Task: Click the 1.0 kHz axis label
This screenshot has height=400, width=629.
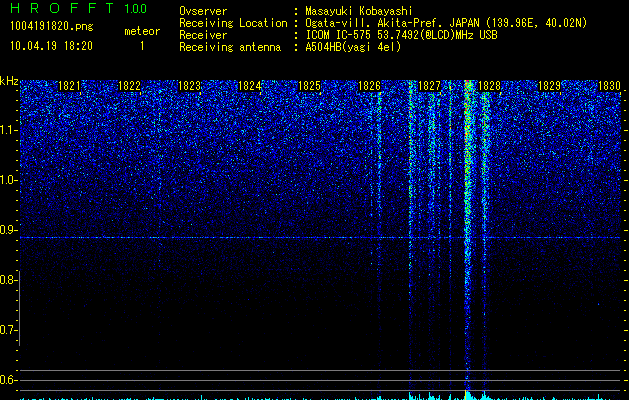Action: pos(7,180)
